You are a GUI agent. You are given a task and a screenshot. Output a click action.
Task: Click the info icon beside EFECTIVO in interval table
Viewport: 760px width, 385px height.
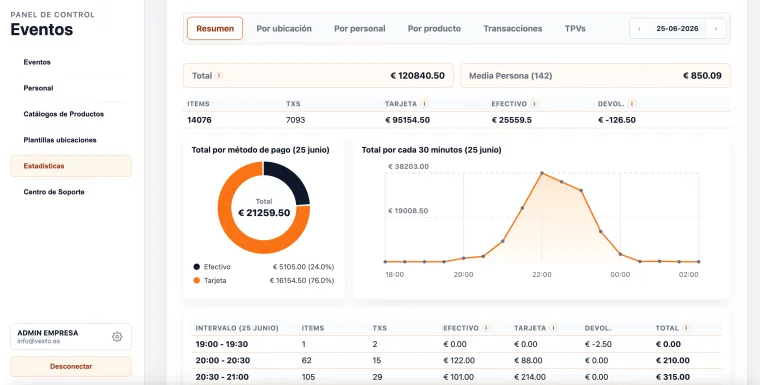pos(486,328)
